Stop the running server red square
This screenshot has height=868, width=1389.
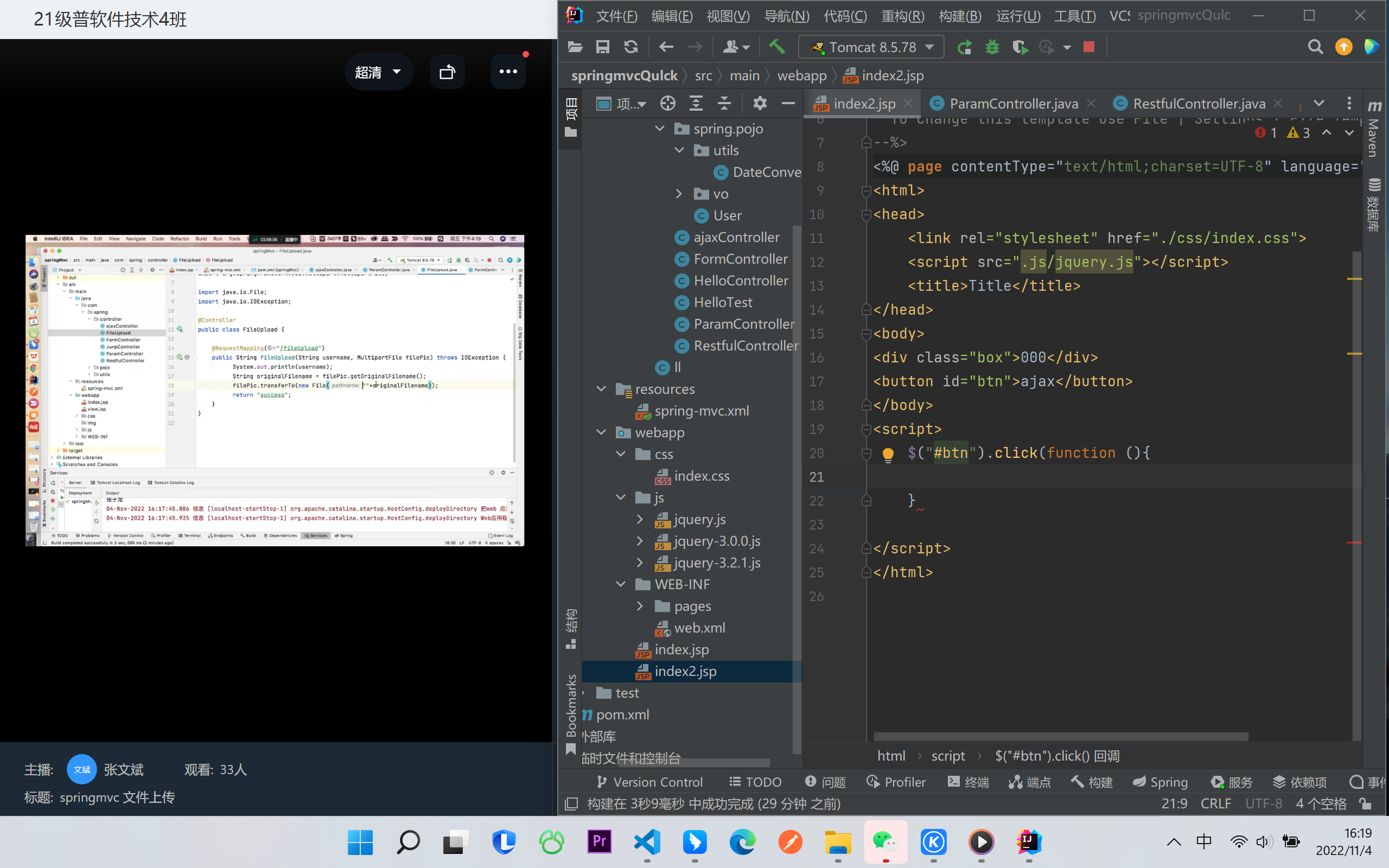coord(1088,47)
